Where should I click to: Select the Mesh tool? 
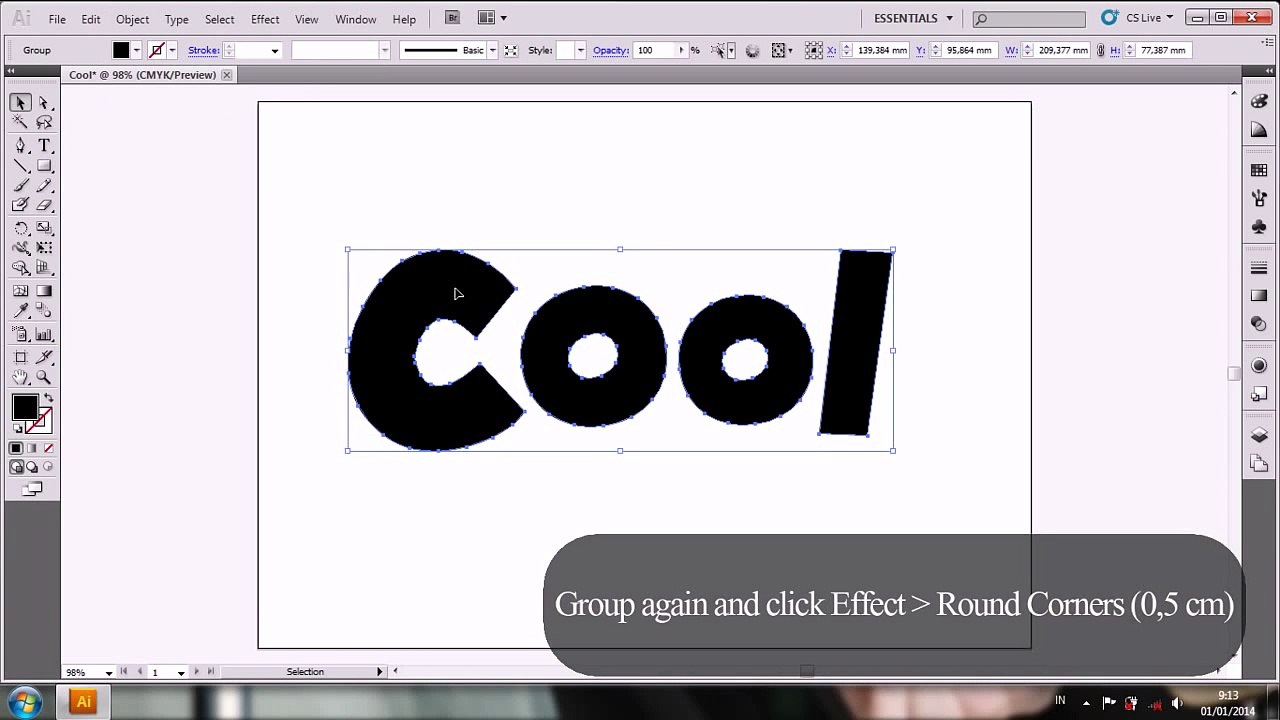click(20, 291)
